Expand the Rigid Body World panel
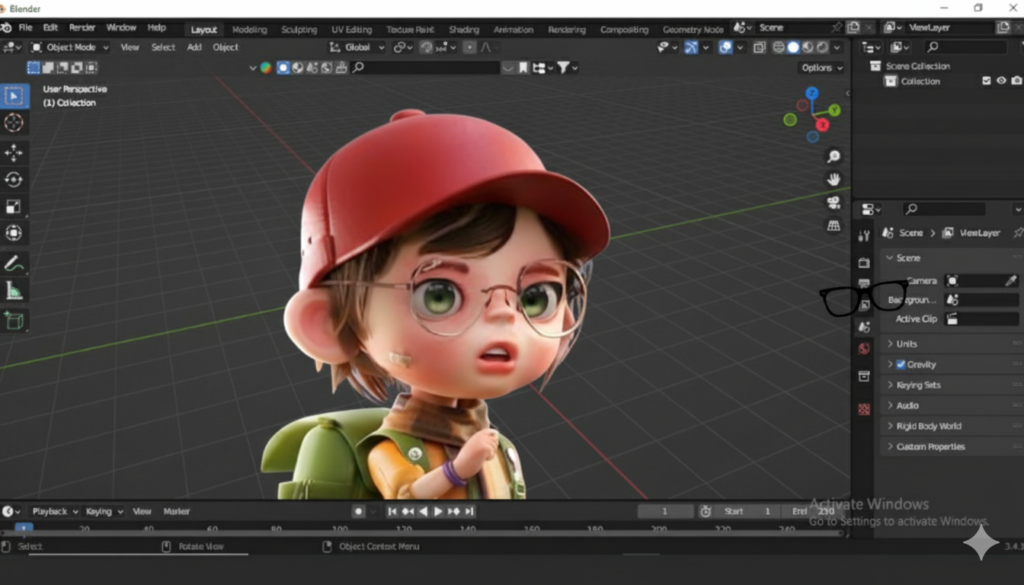1024x585 pixels. click(x=928, y=426)
